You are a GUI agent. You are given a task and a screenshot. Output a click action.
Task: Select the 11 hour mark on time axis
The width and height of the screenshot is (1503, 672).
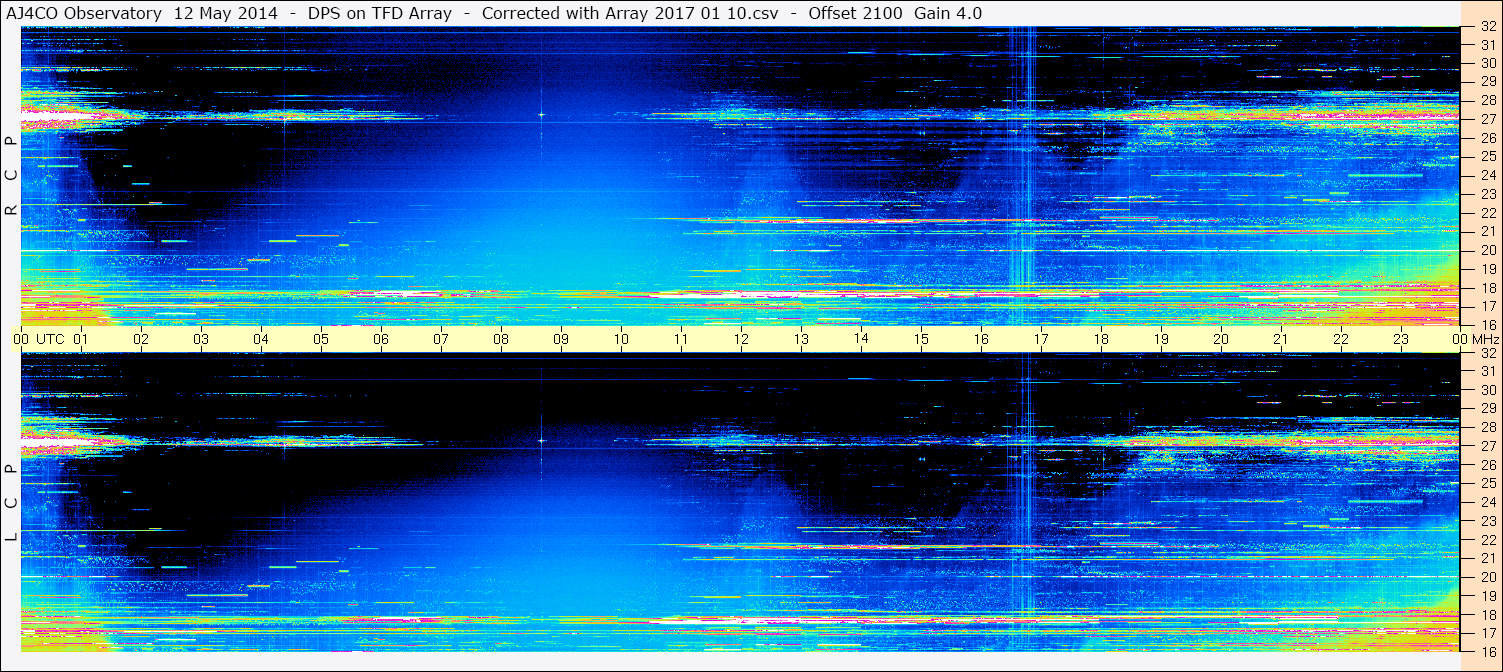click(681, 339)
